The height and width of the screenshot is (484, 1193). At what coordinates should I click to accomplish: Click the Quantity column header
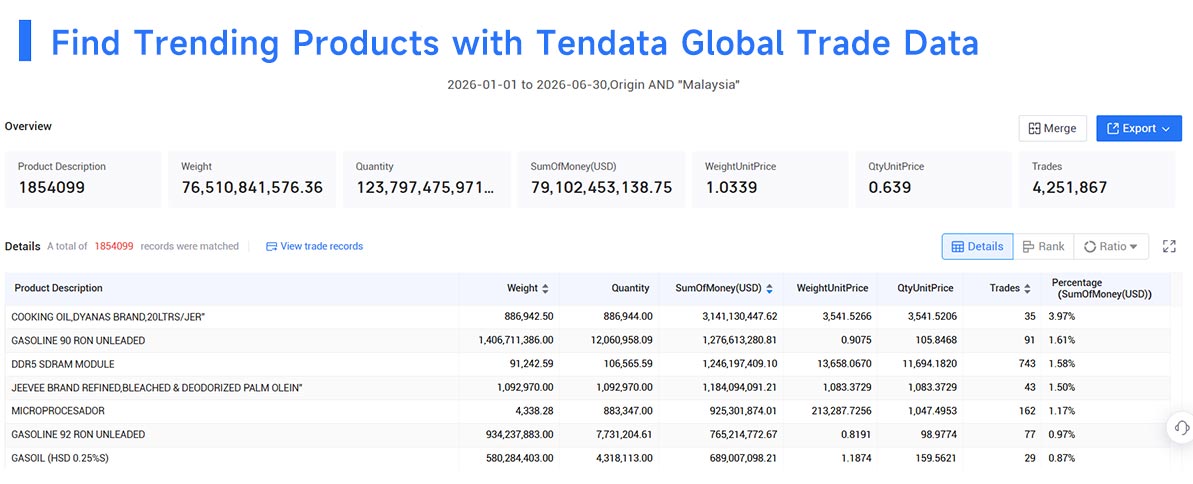click(630, 288)
